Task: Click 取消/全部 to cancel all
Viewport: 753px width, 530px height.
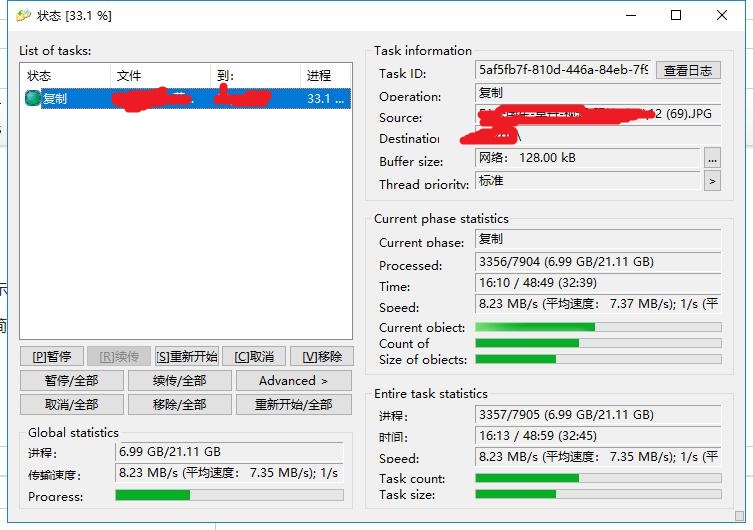Action: tap(71, 404)
